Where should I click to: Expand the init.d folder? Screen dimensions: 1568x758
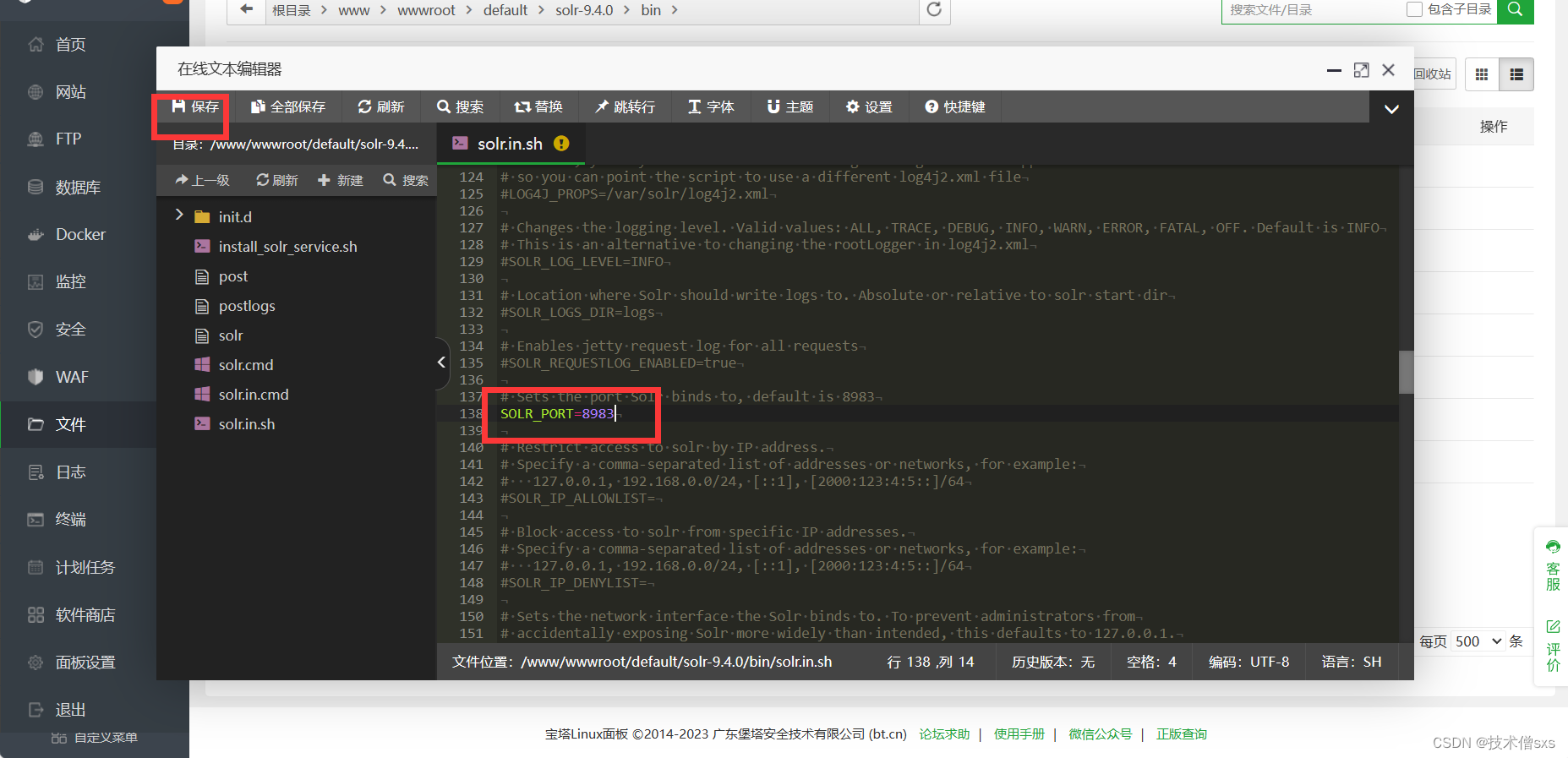pyautogui.click(x=179, y=215)
